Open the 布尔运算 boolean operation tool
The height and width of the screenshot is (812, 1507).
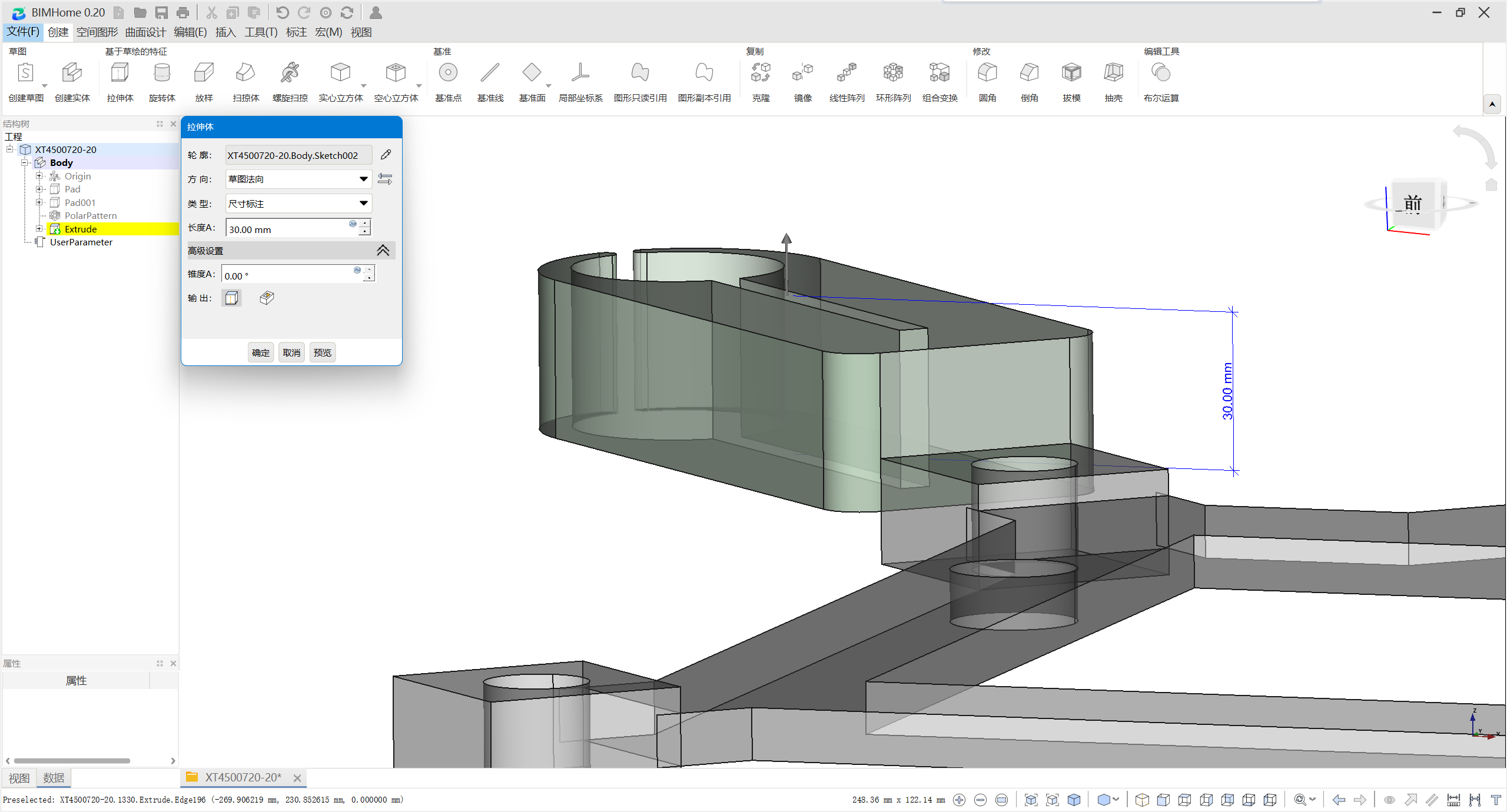[x=1161, y=82]
